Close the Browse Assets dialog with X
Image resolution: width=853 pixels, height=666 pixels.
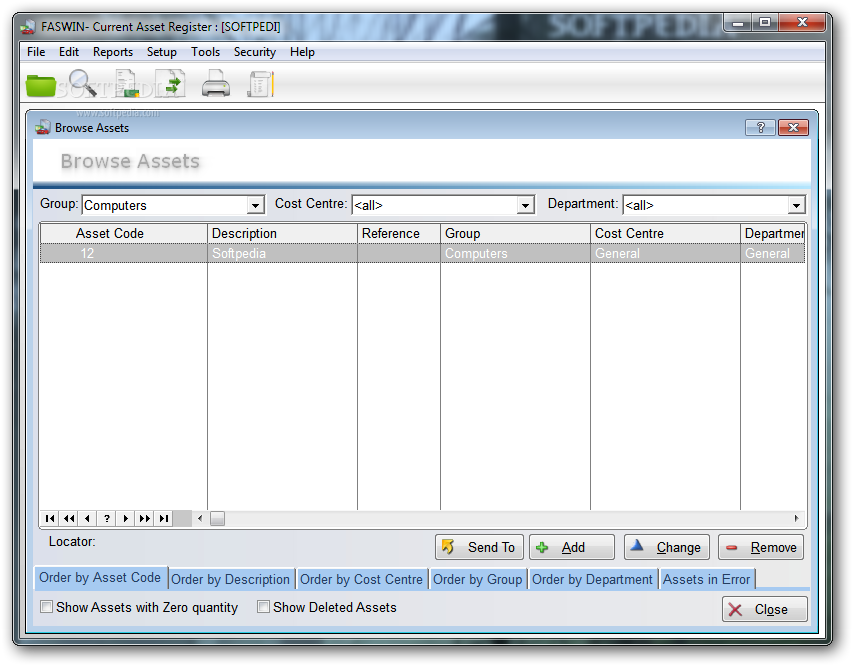click(793, 127)
